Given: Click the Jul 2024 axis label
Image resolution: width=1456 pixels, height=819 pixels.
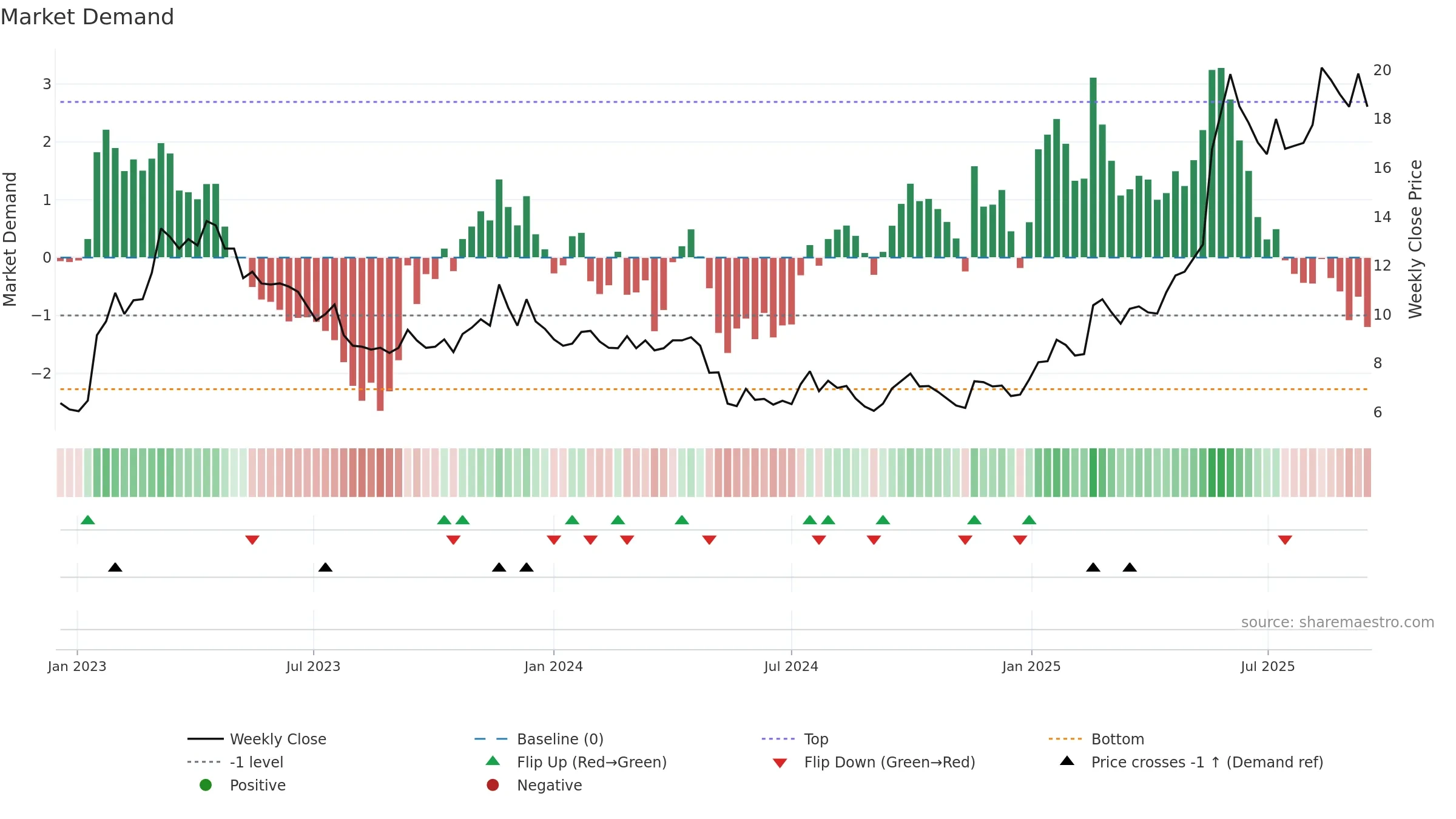Looking at the screenshot, I should [791, 667].
